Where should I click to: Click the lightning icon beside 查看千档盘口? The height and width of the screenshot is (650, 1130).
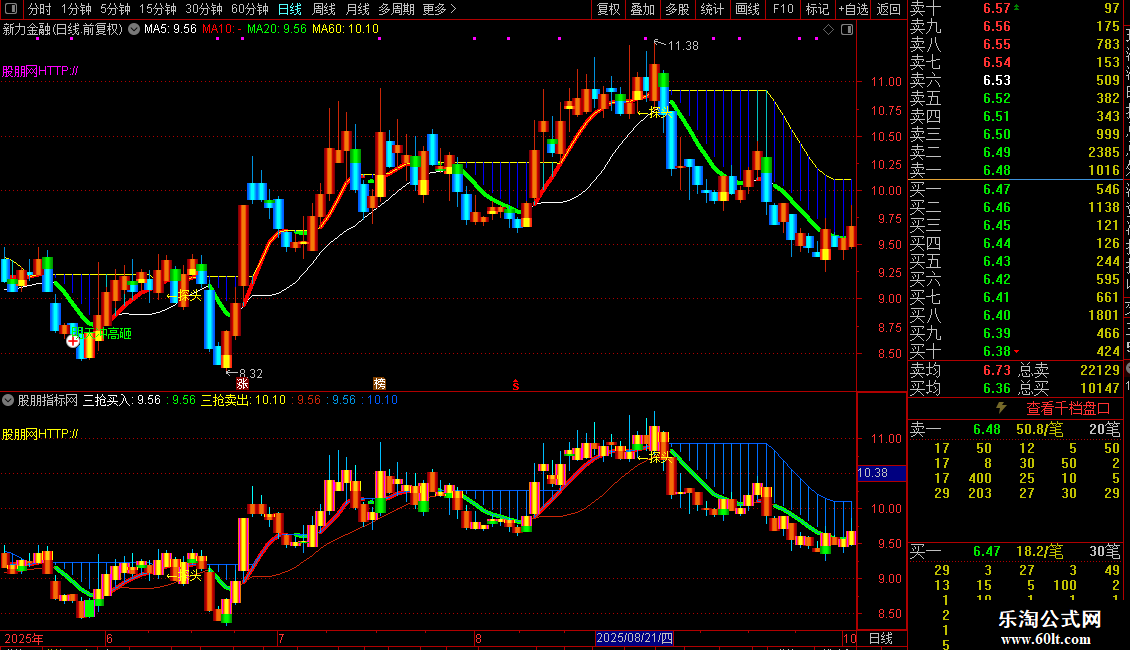click(1001, 408)
